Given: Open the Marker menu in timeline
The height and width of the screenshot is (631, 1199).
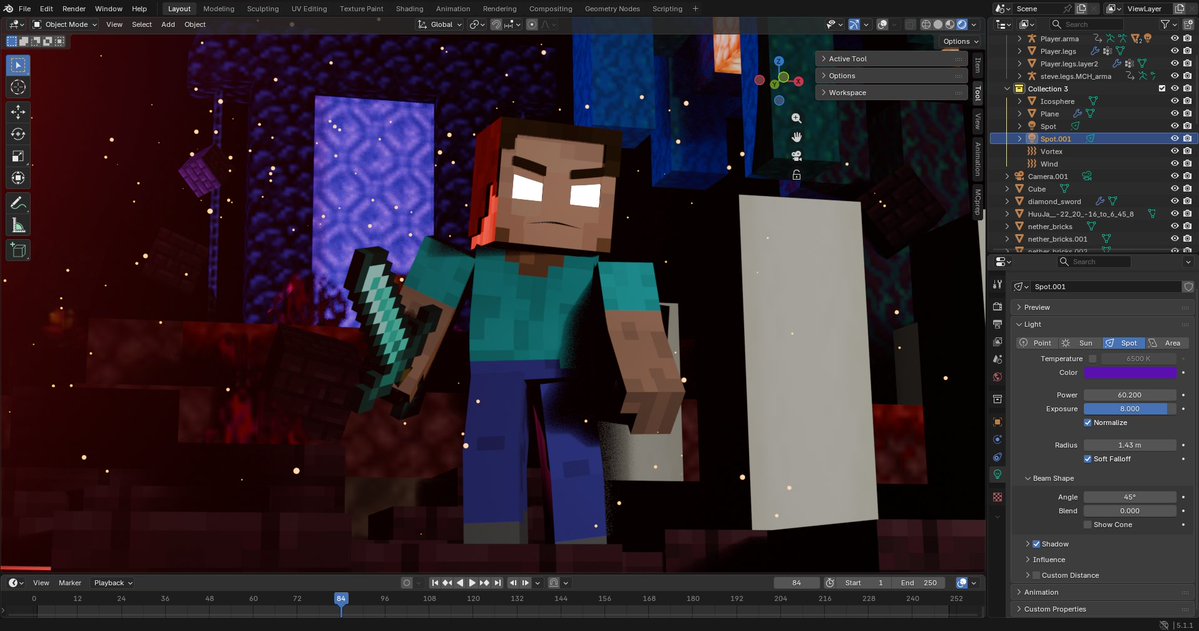Looking at the screenshot, I should (x=70, y=583).
